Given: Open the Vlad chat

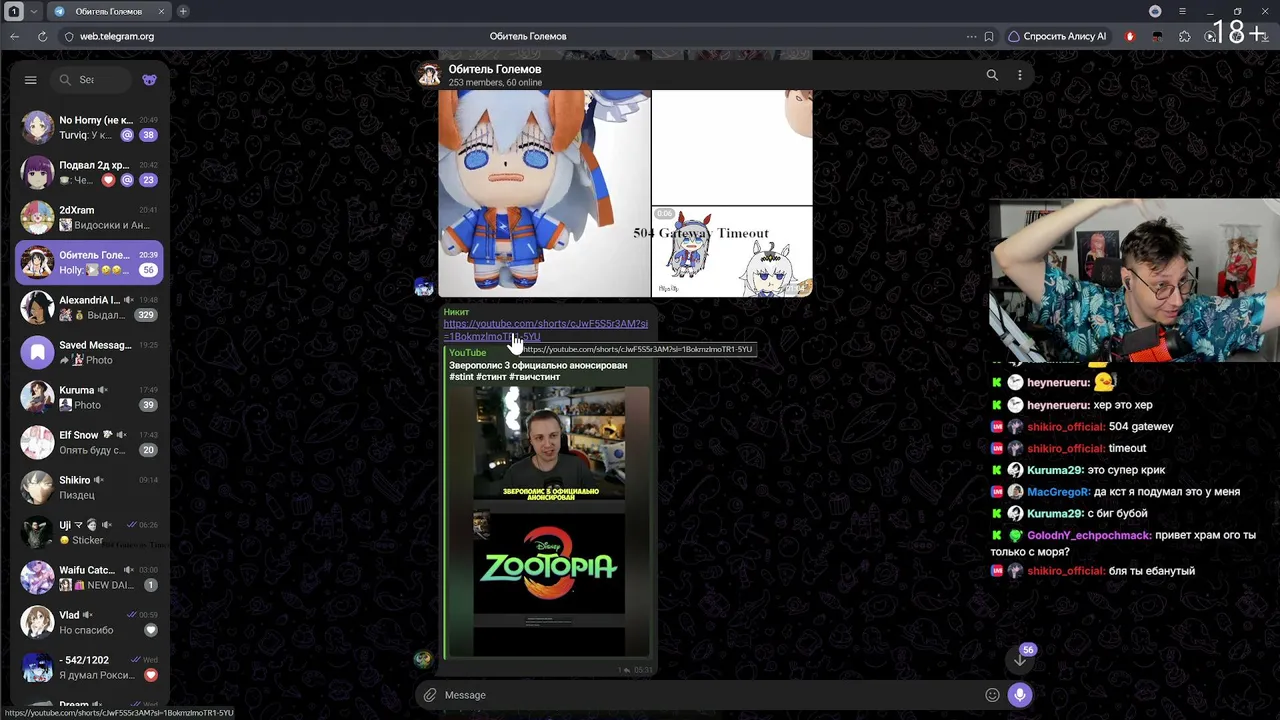Looking at the screenshot, I should (x=90, y=622).
